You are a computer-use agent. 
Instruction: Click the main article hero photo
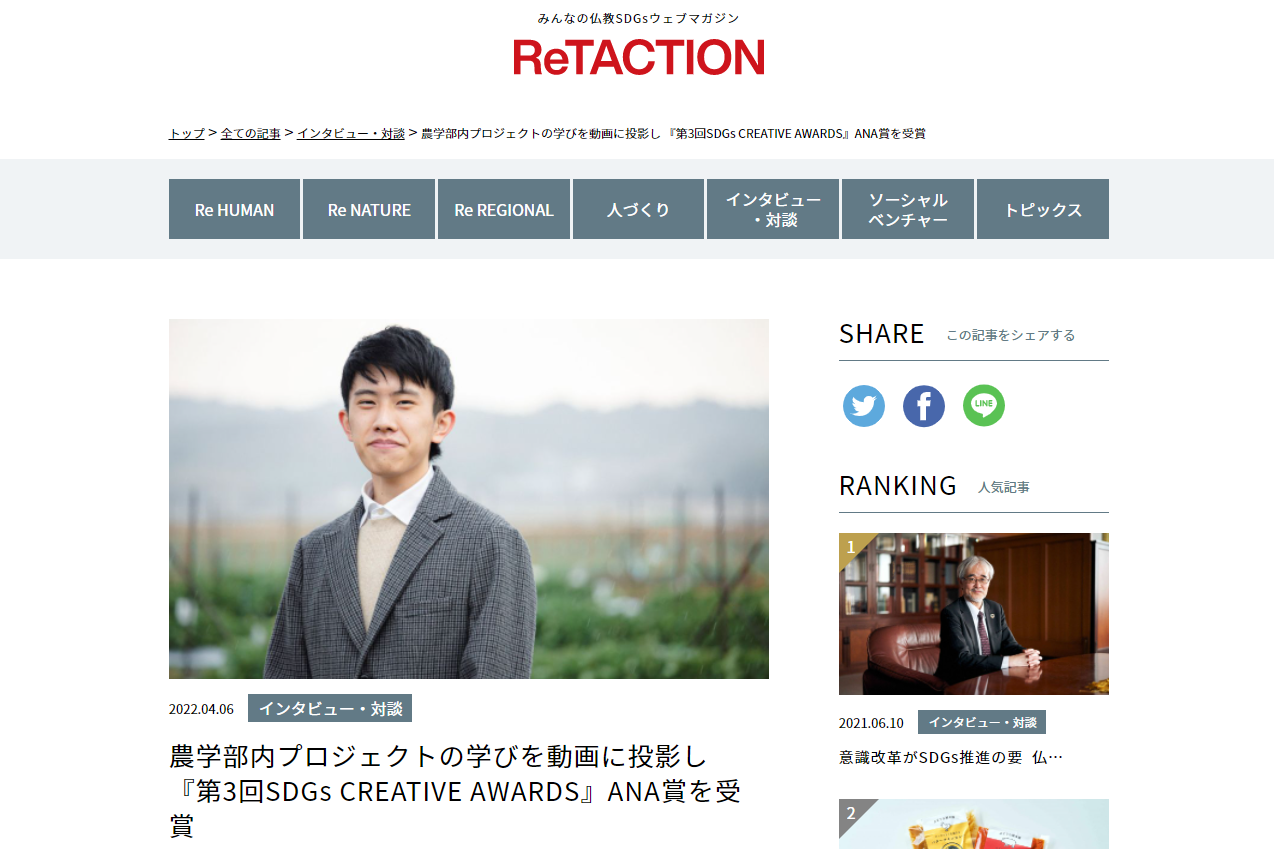(469, 499)
